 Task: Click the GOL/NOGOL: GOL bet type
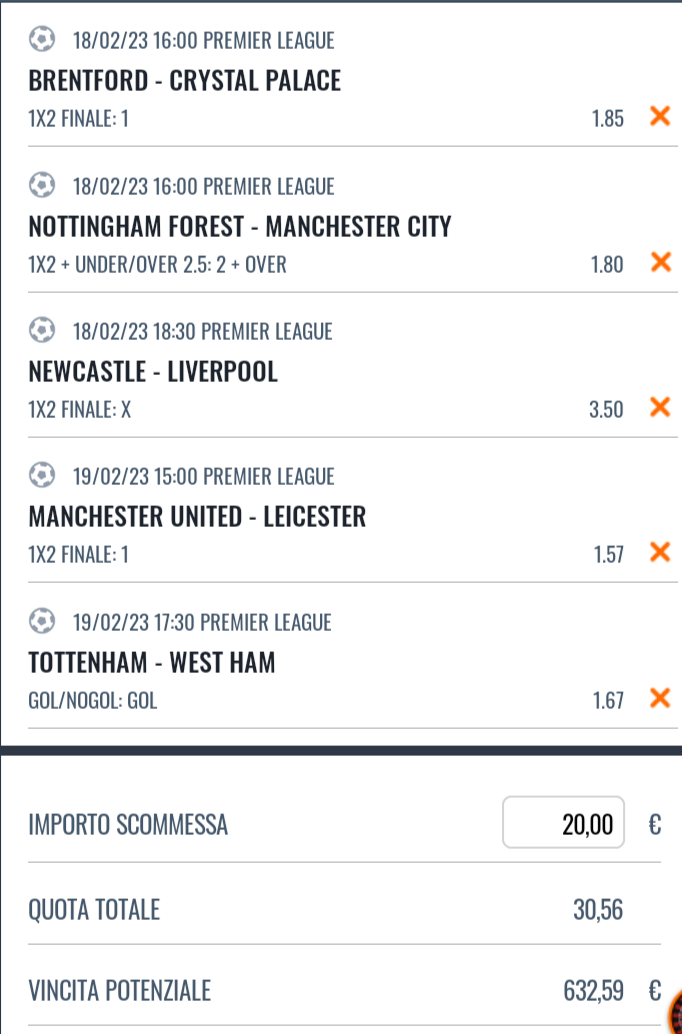pos(93,701)
